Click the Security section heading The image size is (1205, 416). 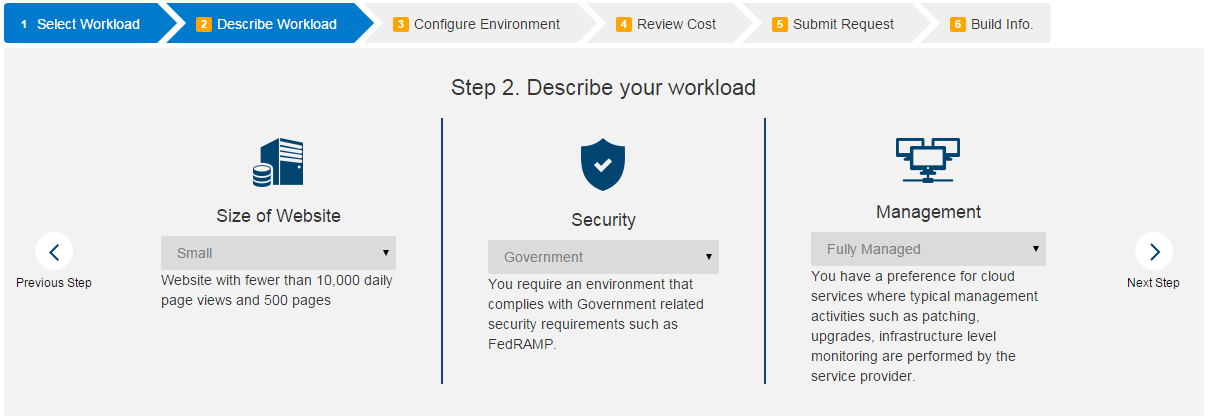pos(603,220)
